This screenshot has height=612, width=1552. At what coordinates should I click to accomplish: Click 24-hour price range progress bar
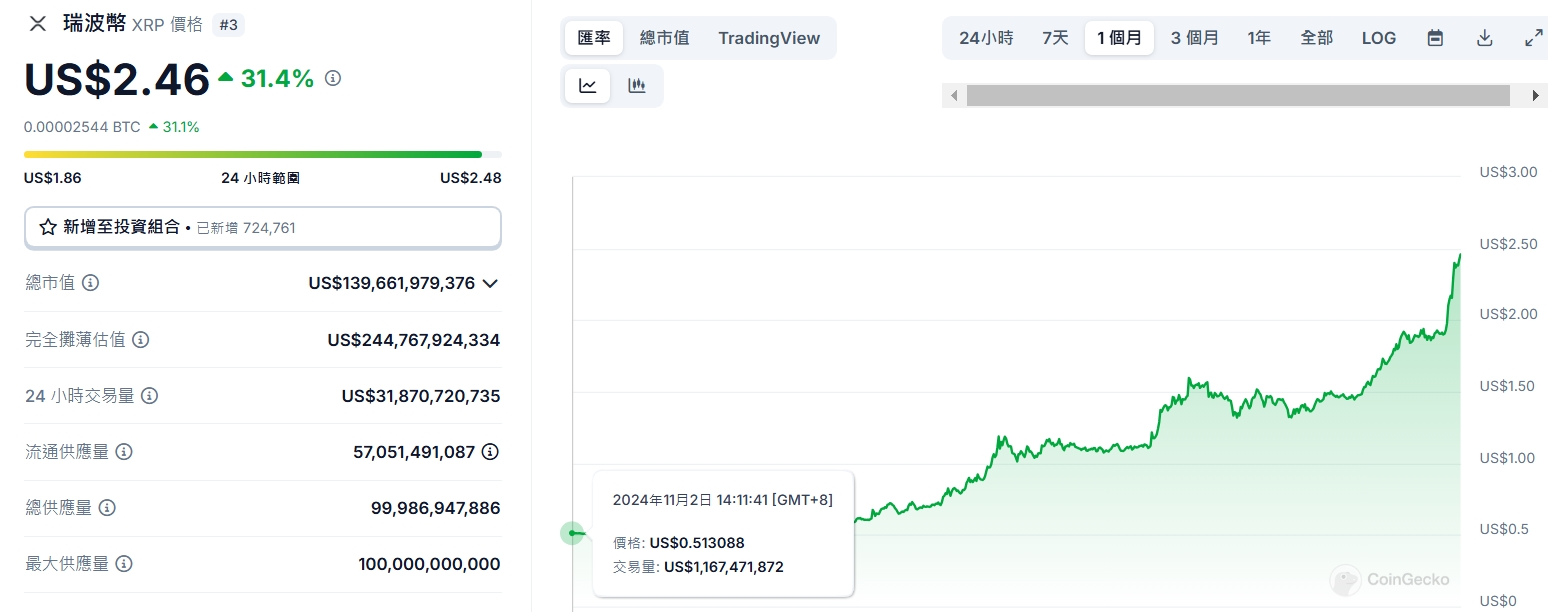[x=263, y=155]
